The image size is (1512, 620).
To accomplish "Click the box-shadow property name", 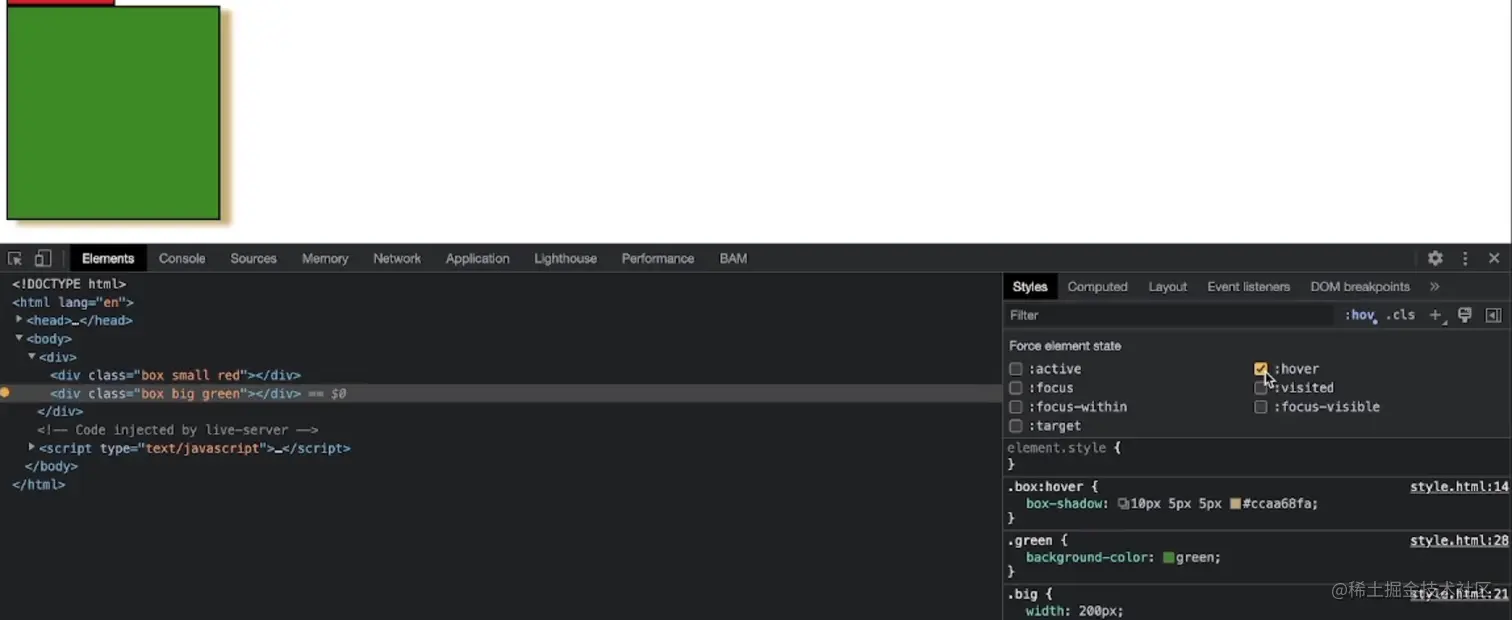I will click(1064, 504).
